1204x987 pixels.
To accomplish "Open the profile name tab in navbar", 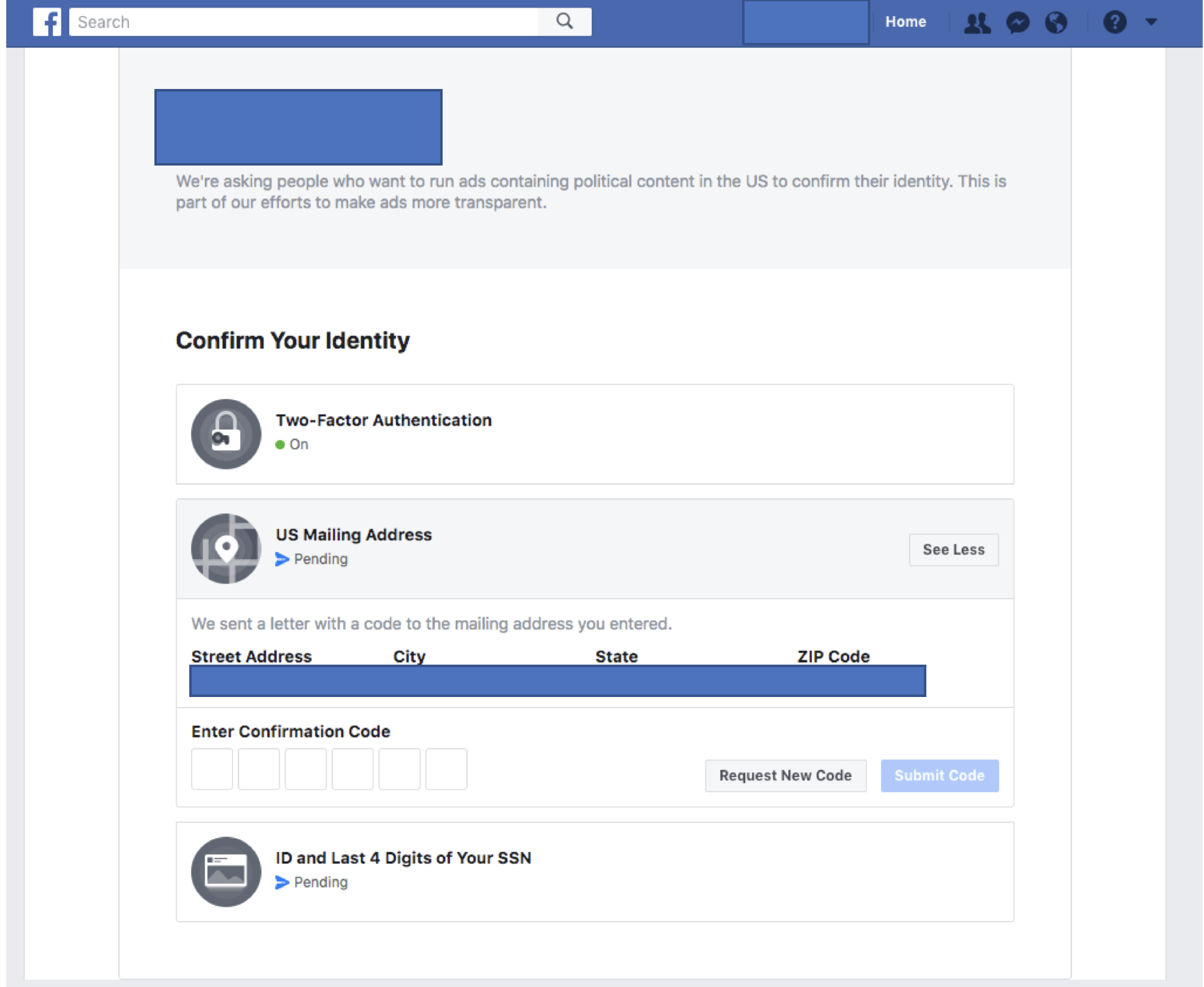I will coord(806,22).
